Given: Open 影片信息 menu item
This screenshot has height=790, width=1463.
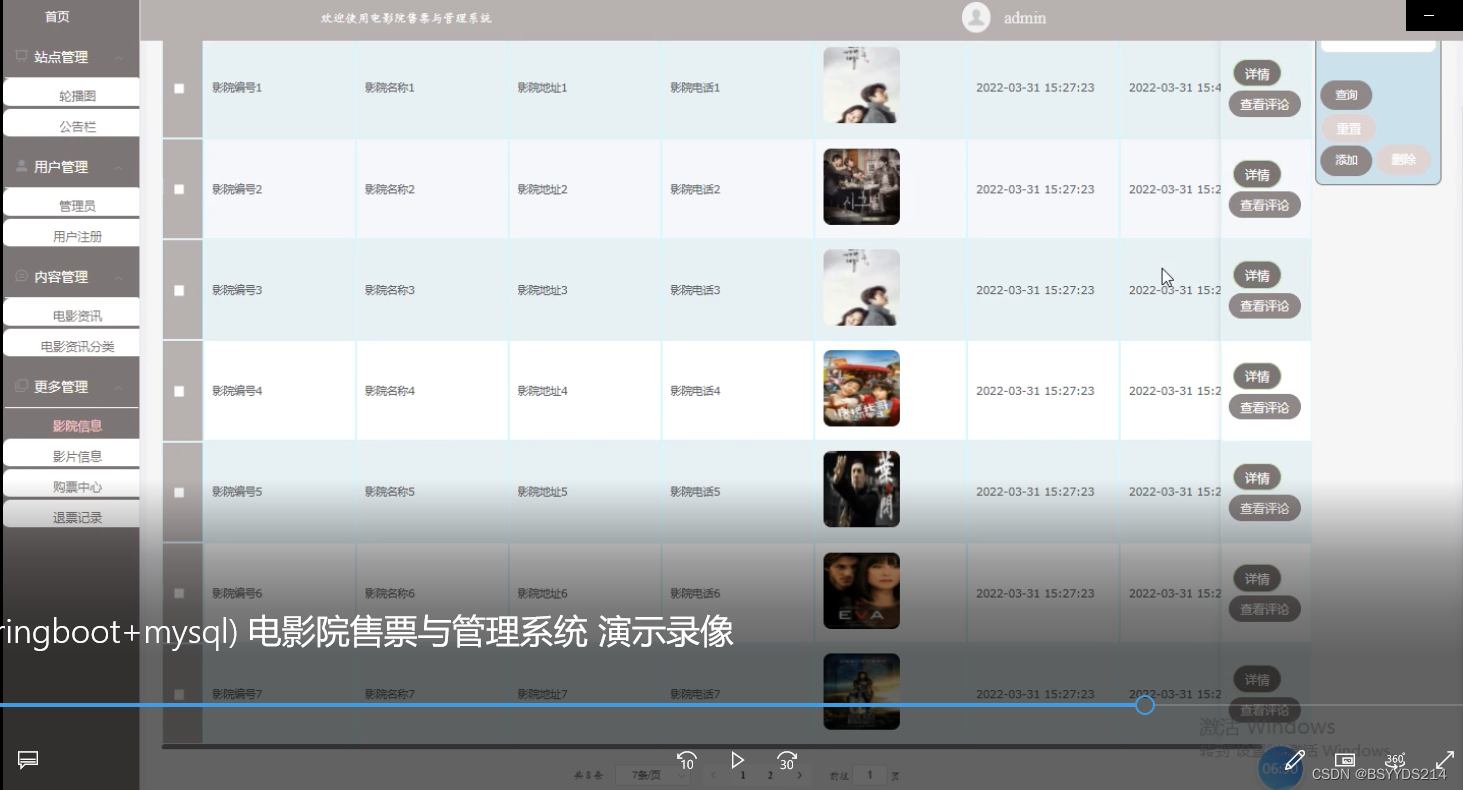Looking at the screenshot, I should (71, 453).
